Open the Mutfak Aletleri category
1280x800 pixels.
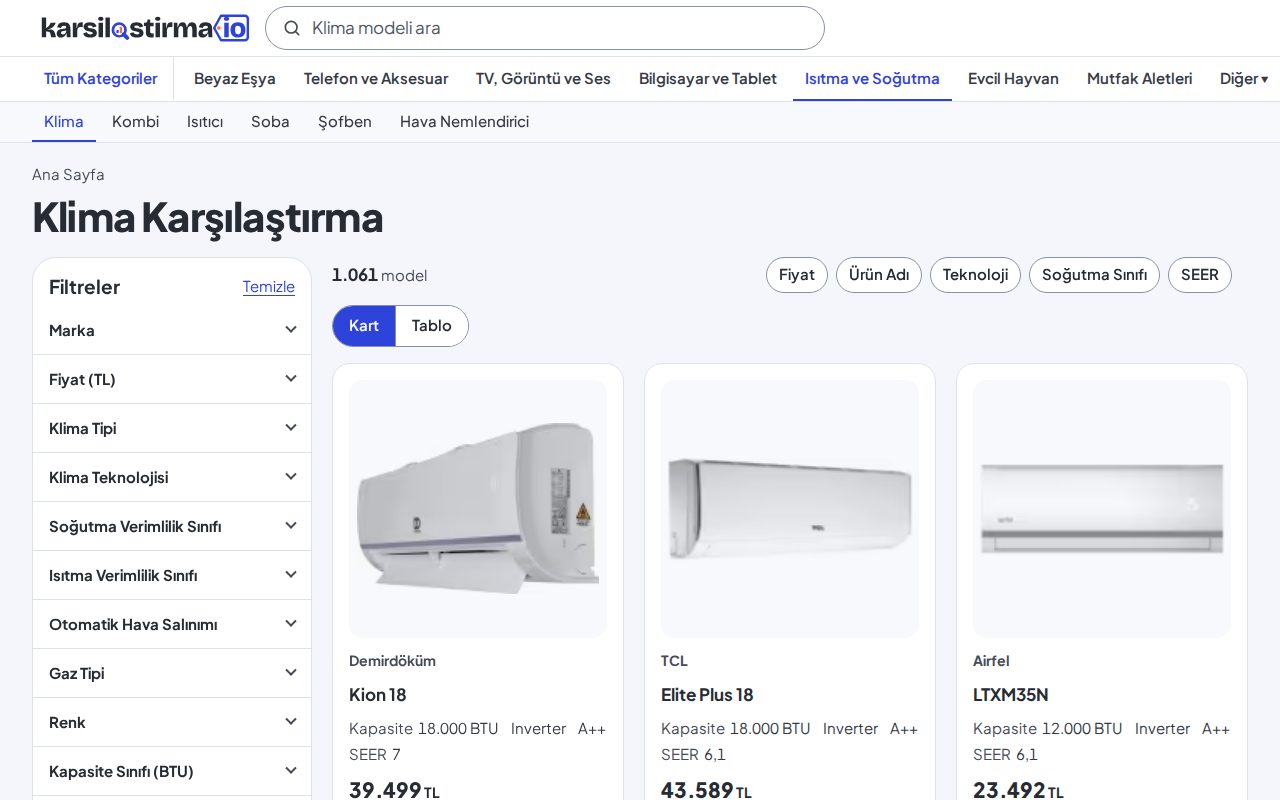pos(1140,78)
